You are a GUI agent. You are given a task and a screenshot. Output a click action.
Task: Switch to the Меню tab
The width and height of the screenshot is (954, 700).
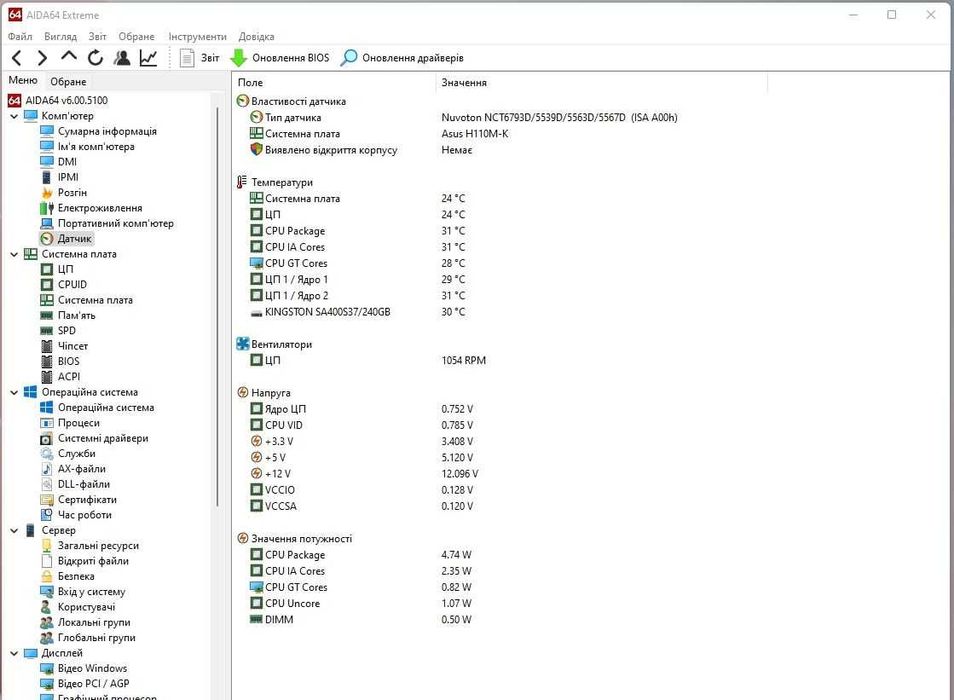[x=23, y=80]
